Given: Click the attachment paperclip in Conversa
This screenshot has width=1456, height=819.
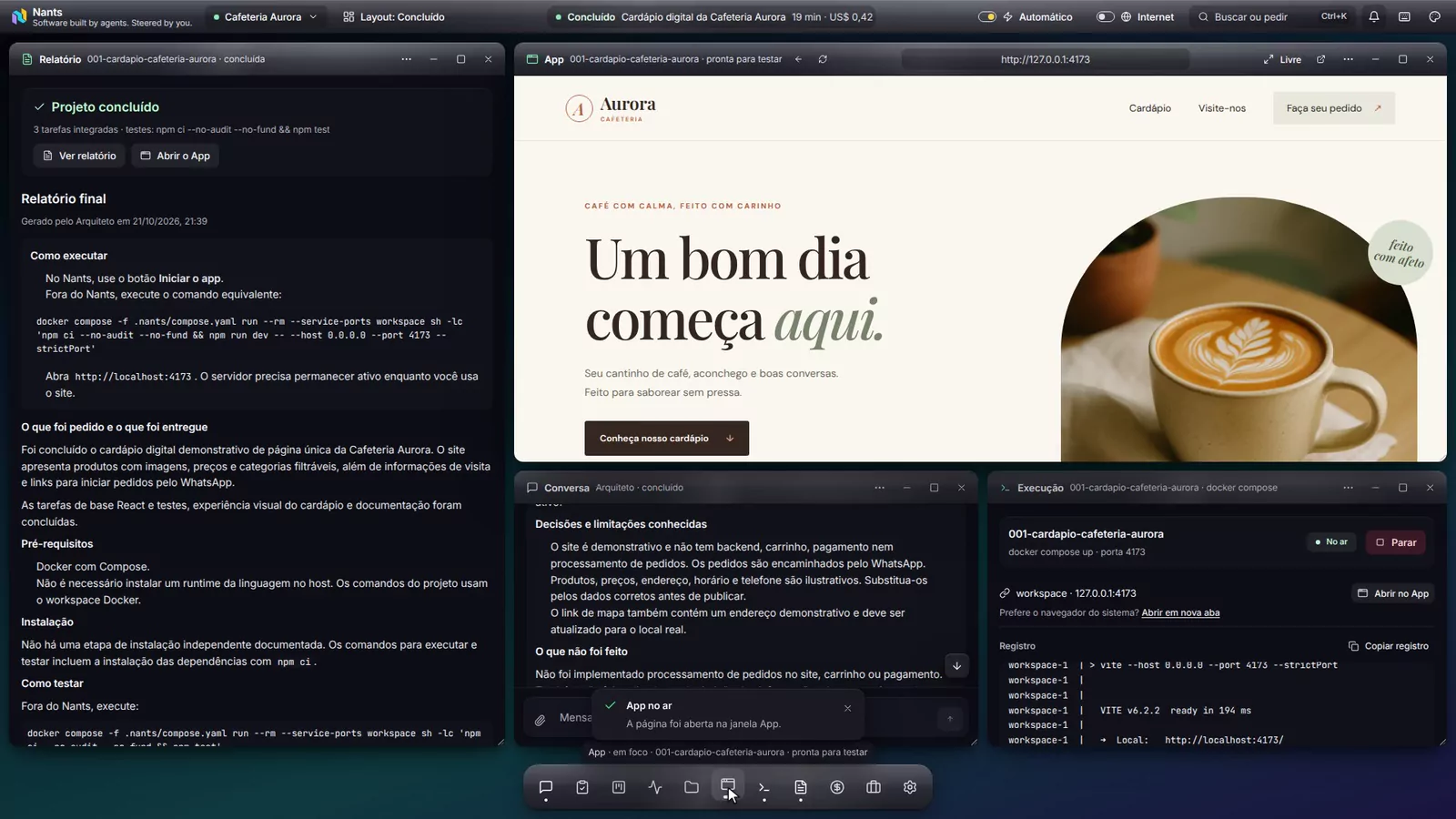Looking at the screenshot, I should tap(540, 719).
